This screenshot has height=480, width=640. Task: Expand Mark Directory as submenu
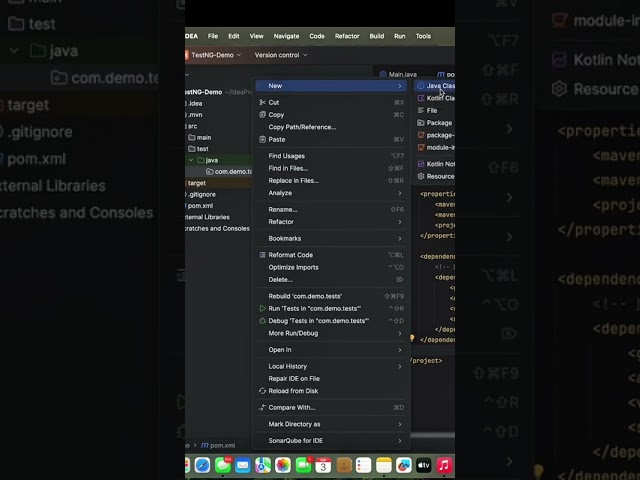331,424
